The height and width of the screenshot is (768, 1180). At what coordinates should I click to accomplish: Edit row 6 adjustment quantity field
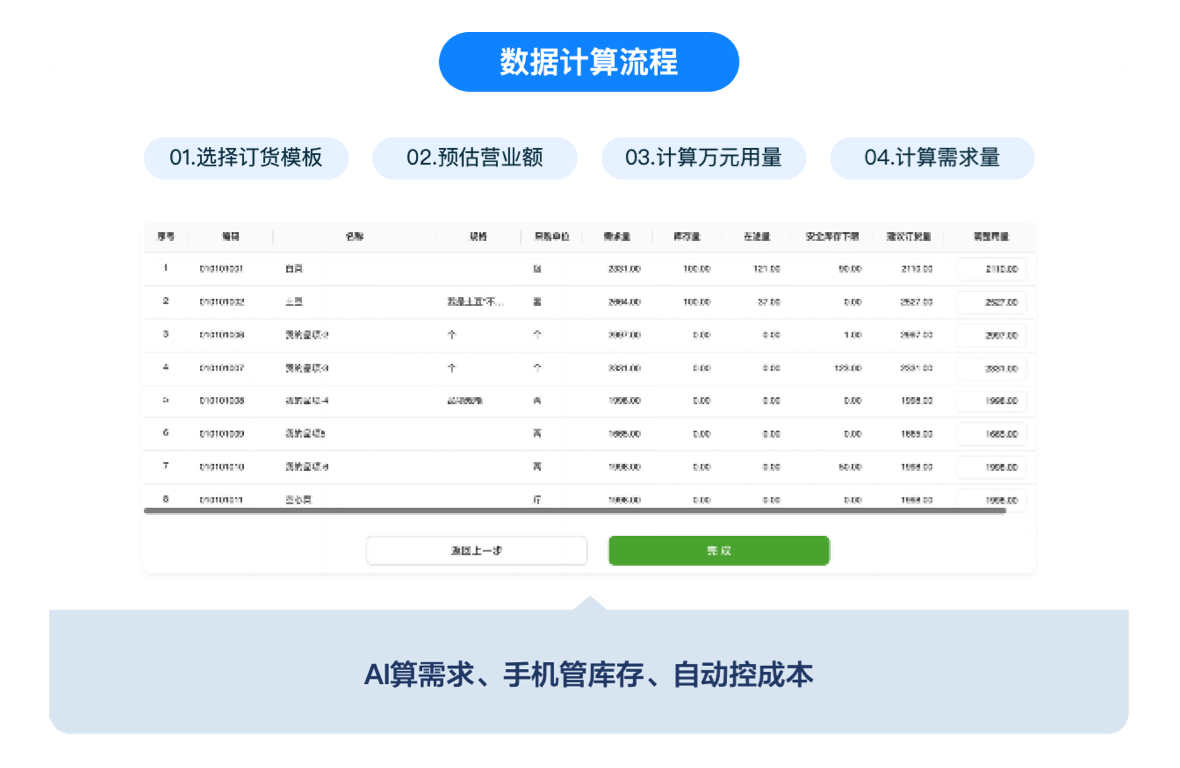(x=992, y=434)
